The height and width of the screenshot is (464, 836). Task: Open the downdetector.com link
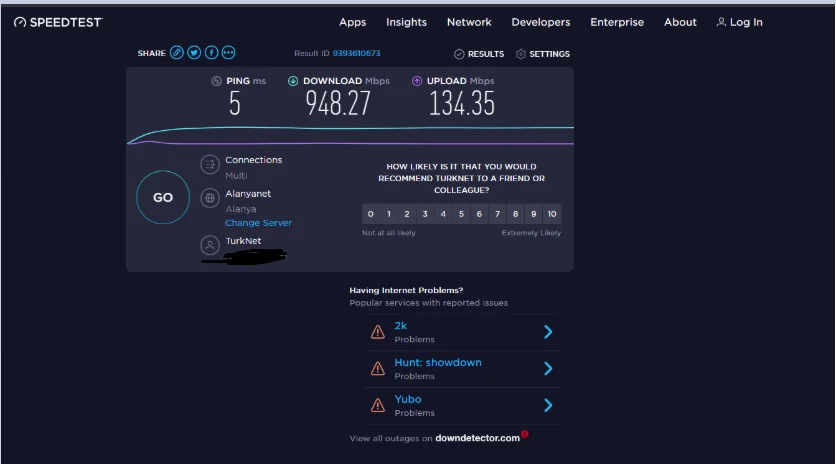pos(478,438)
